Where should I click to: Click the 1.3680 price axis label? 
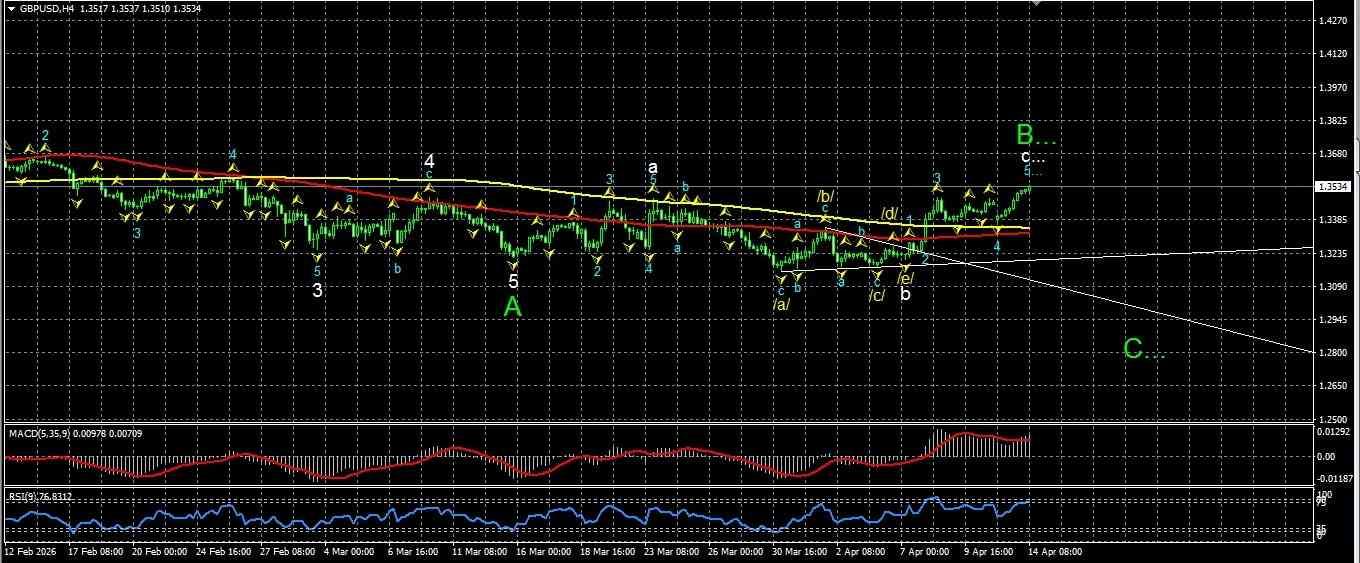pos(1331,154)
